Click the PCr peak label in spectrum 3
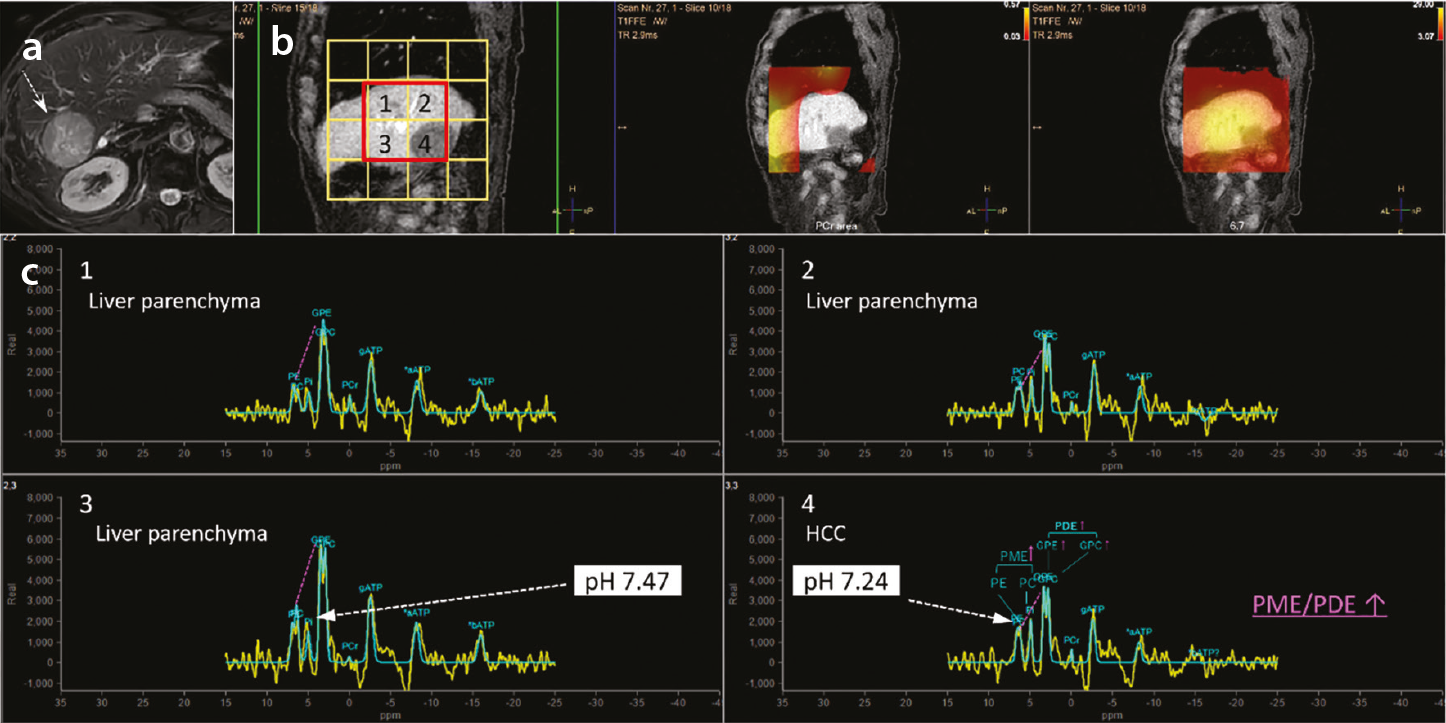The width and height of the screenshot is (1446, 723). [350, 646]
